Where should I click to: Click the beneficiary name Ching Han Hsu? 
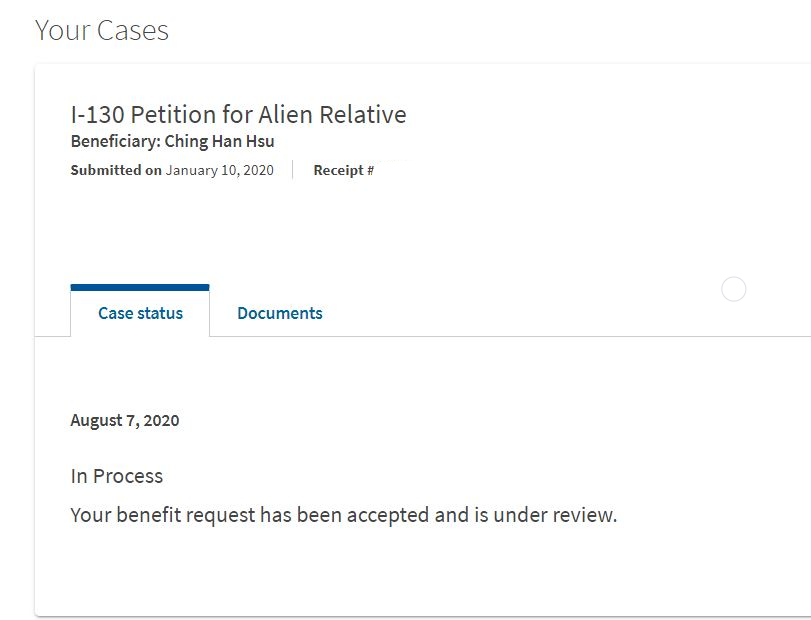219,141
